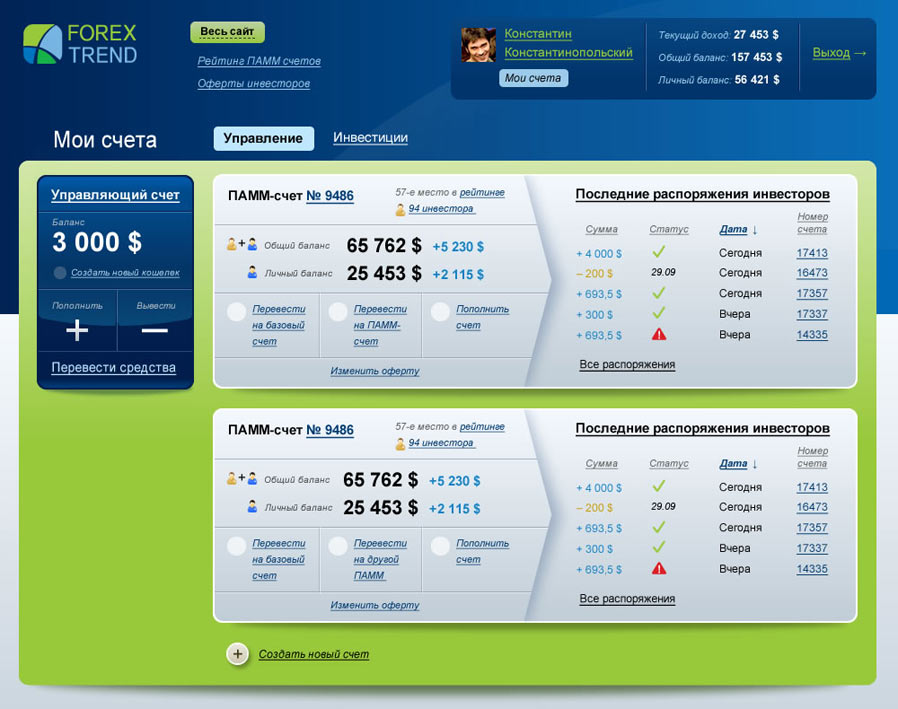Click round icon beside Перевести на другой ПАММ
This screenshot has height=709, width=898.
[x=338, y=546]
